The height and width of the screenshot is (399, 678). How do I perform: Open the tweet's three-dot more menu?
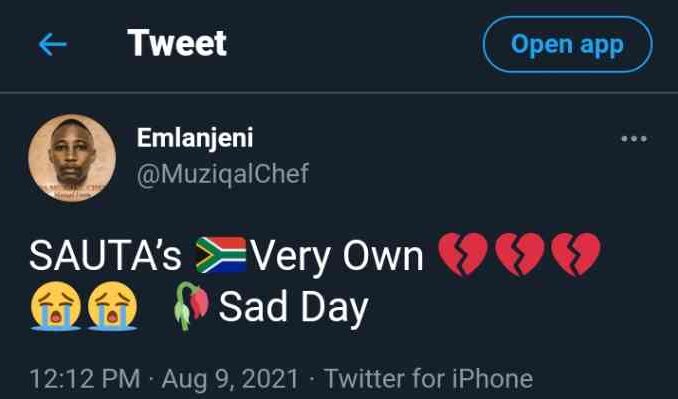(633, 139)
